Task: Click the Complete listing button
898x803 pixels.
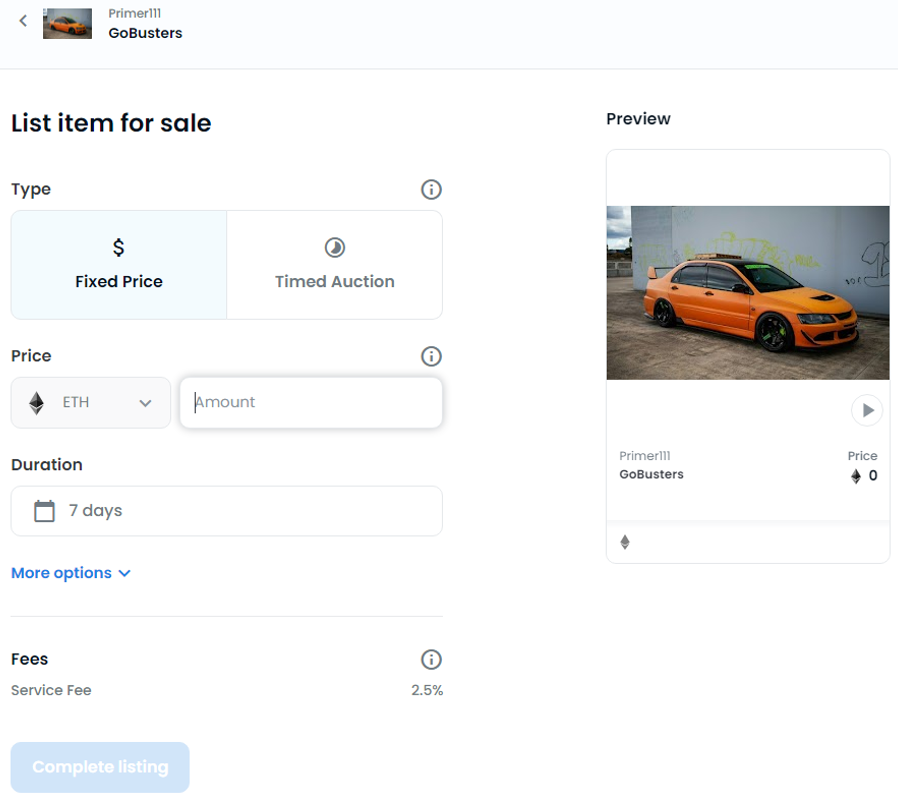Action: 100,767
